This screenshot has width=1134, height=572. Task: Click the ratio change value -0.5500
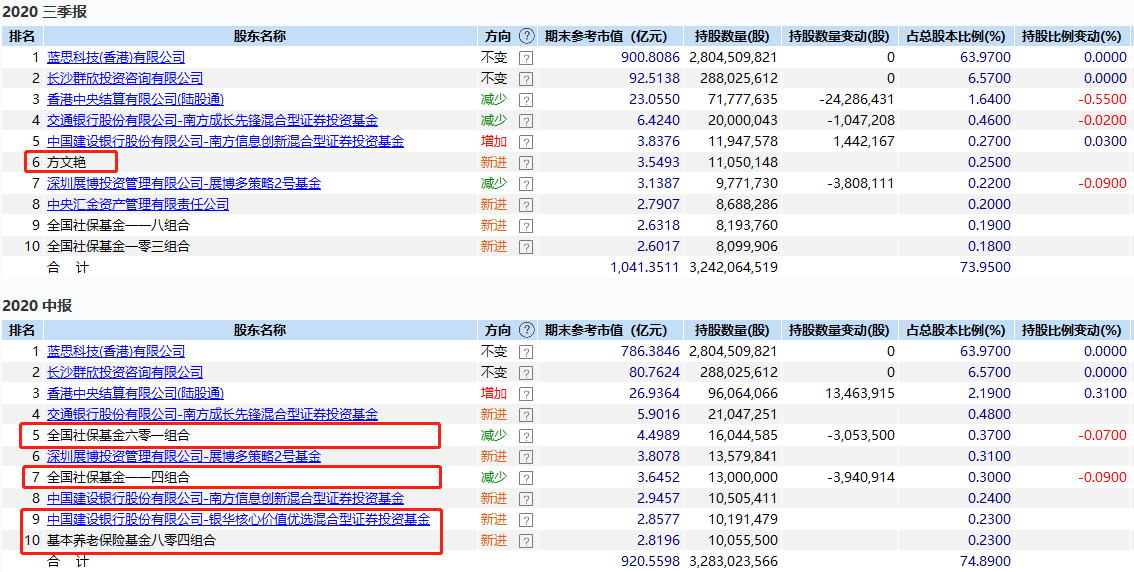[x=1104, y=99]
